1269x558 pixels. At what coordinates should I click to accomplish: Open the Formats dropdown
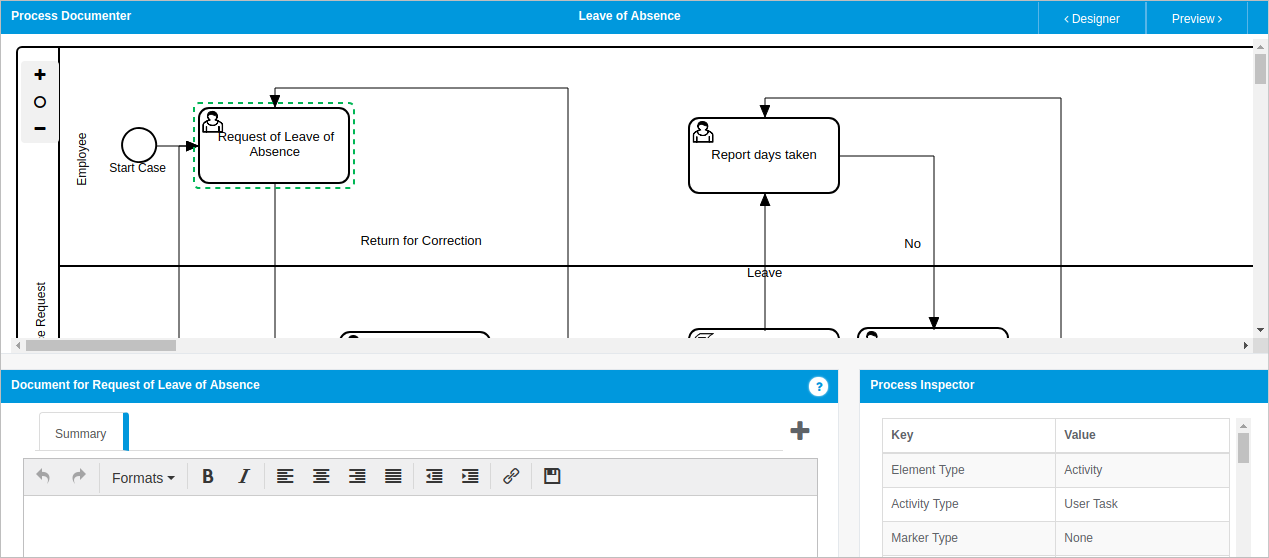tap(143, 478)
